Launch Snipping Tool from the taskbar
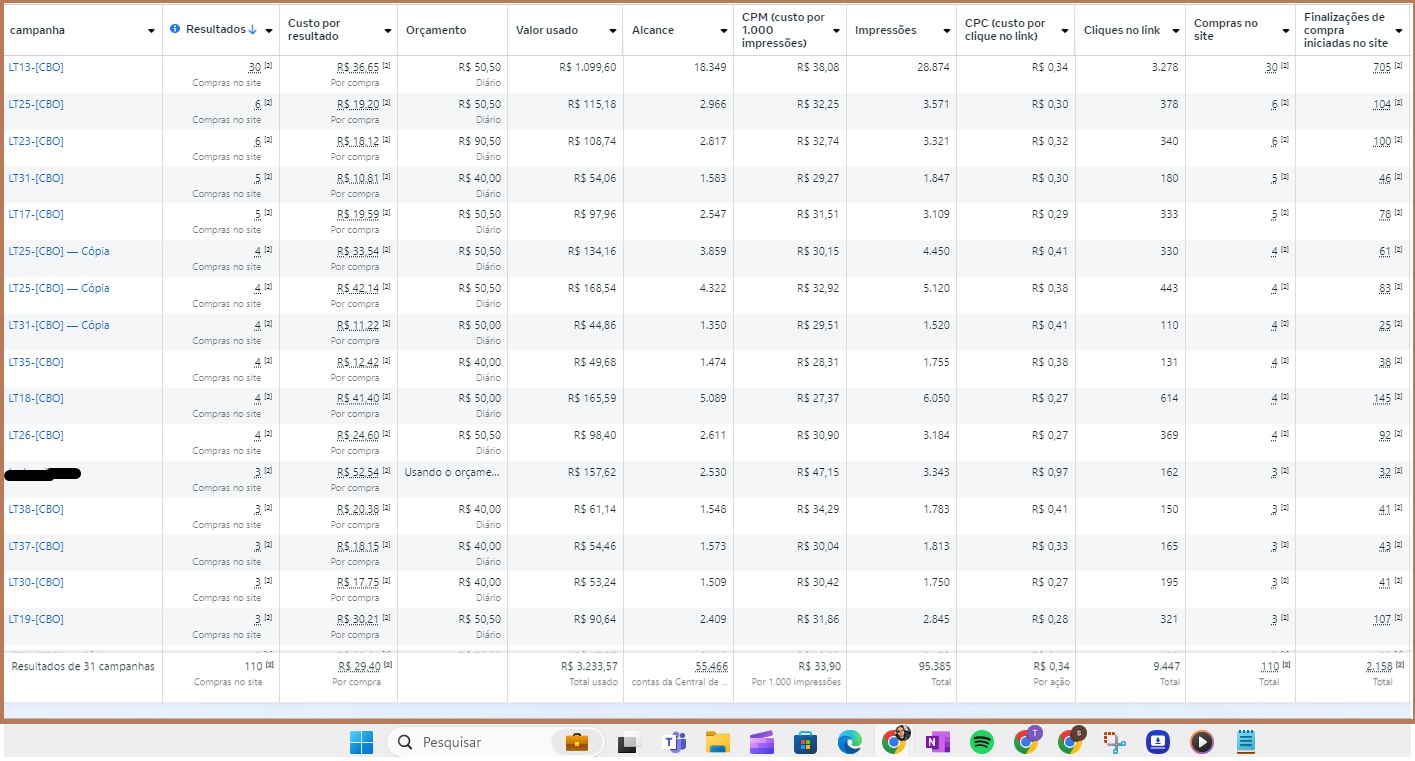Screen dimensions: 1415x761 pos(1115,742)
